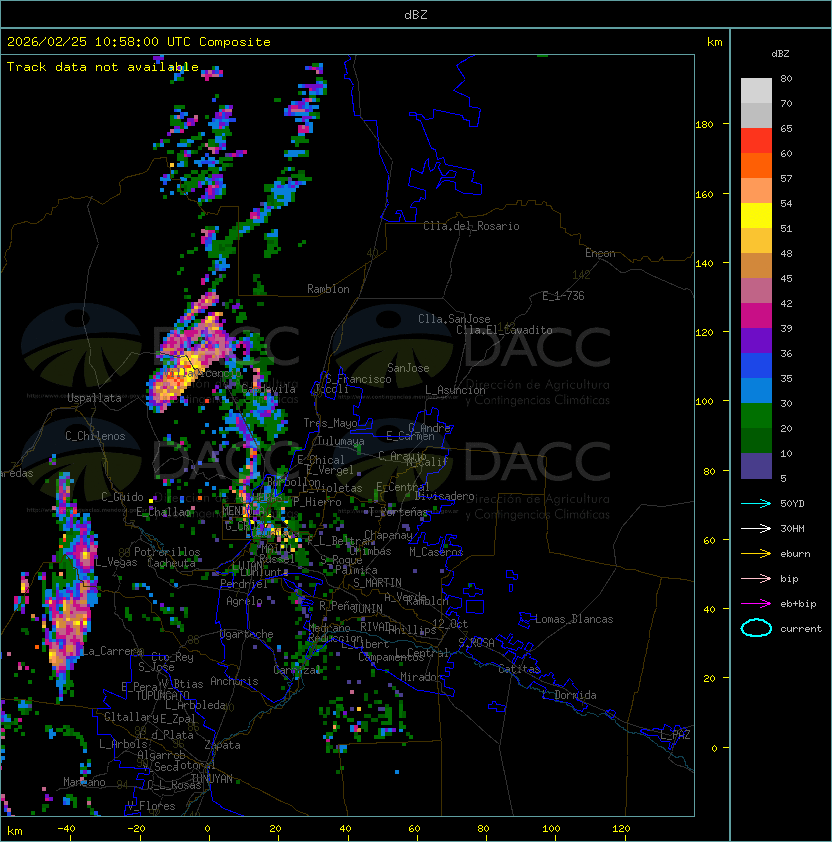Click the Mirador map label
The width and height of the screenshot is (832, 842).
tap(421, 677)
